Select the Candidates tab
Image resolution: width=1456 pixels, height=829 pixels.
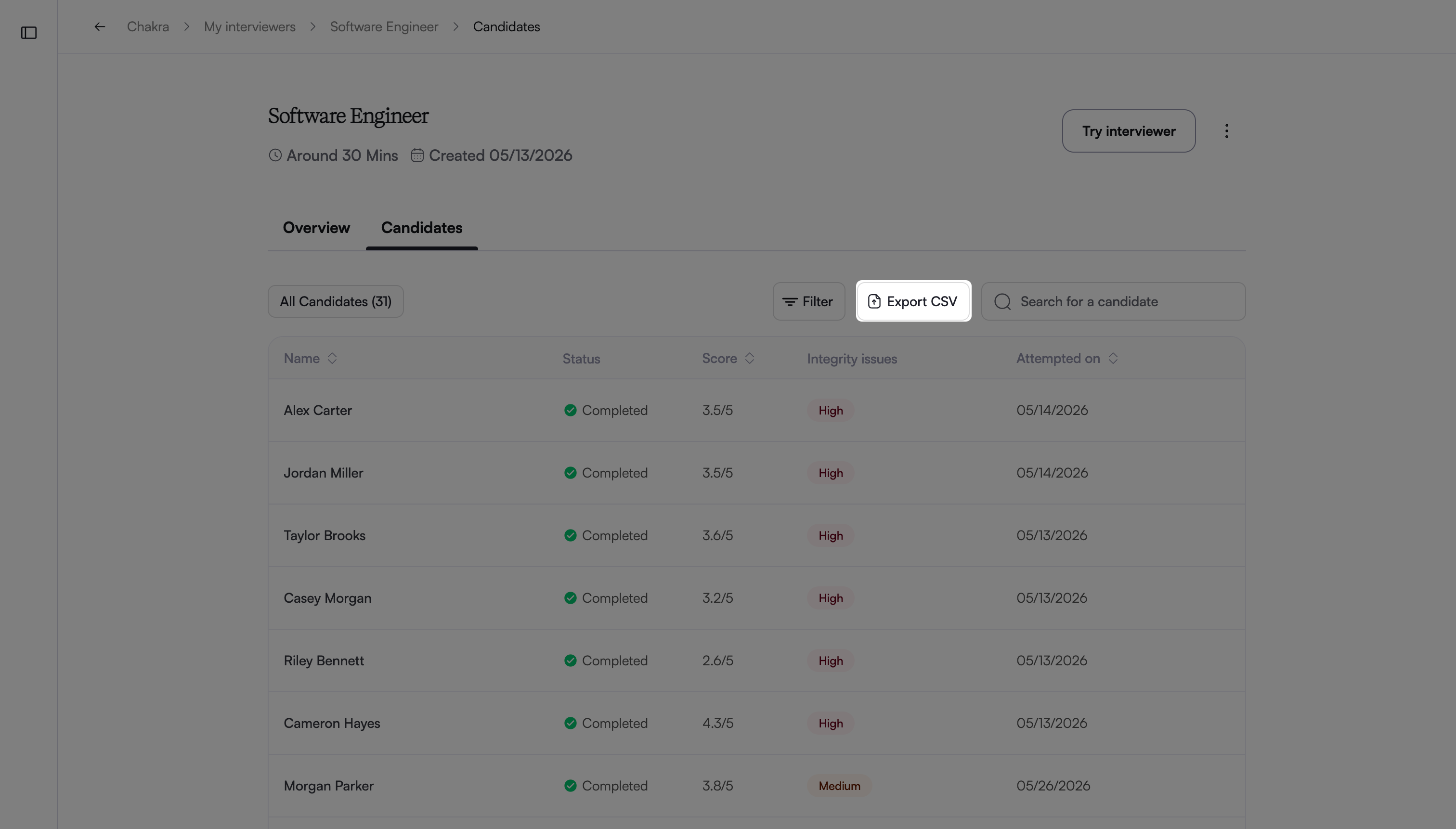point(421,228)
